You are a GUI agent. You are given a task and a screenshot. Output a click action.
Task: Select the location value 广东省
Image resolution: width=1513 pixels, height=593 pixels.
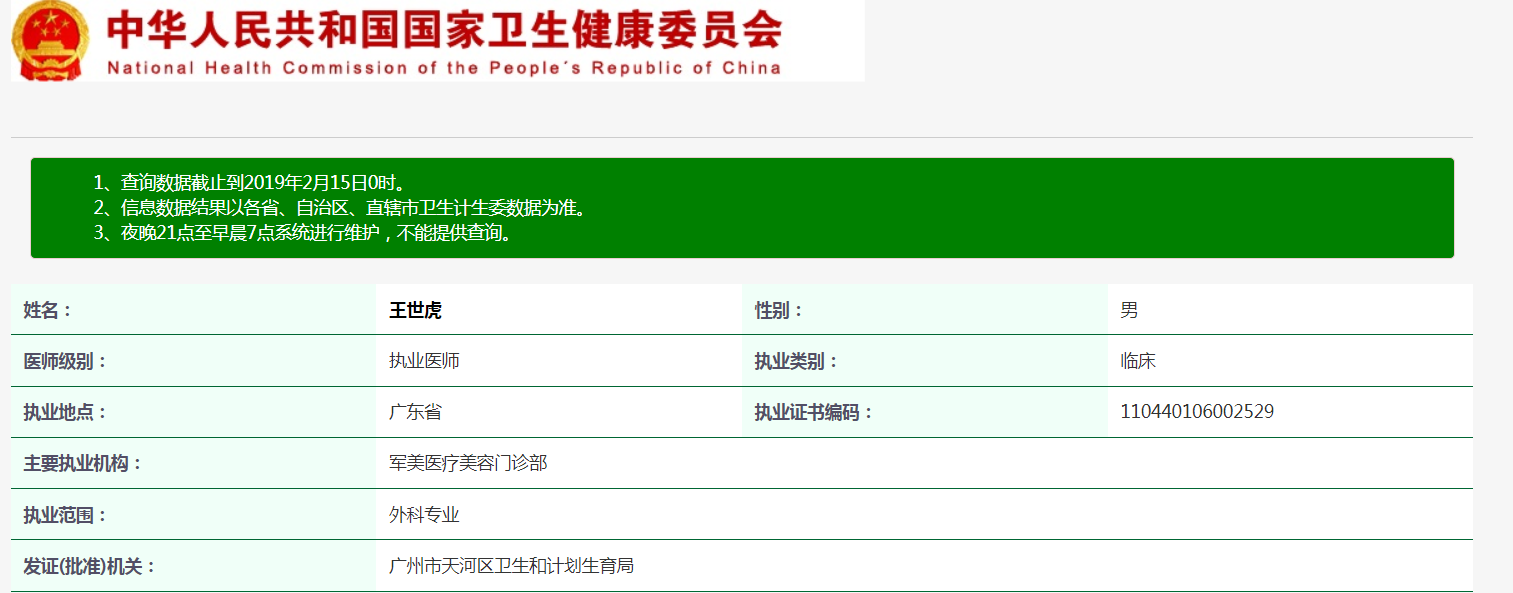pos(415,412)
